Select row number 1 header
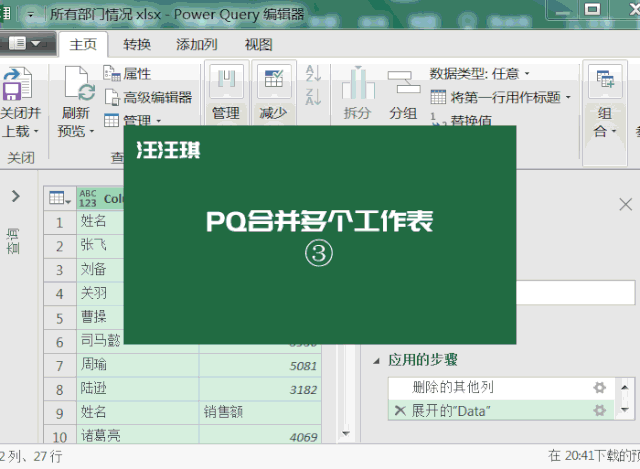 pyautogui.click(x=60, y=222)
